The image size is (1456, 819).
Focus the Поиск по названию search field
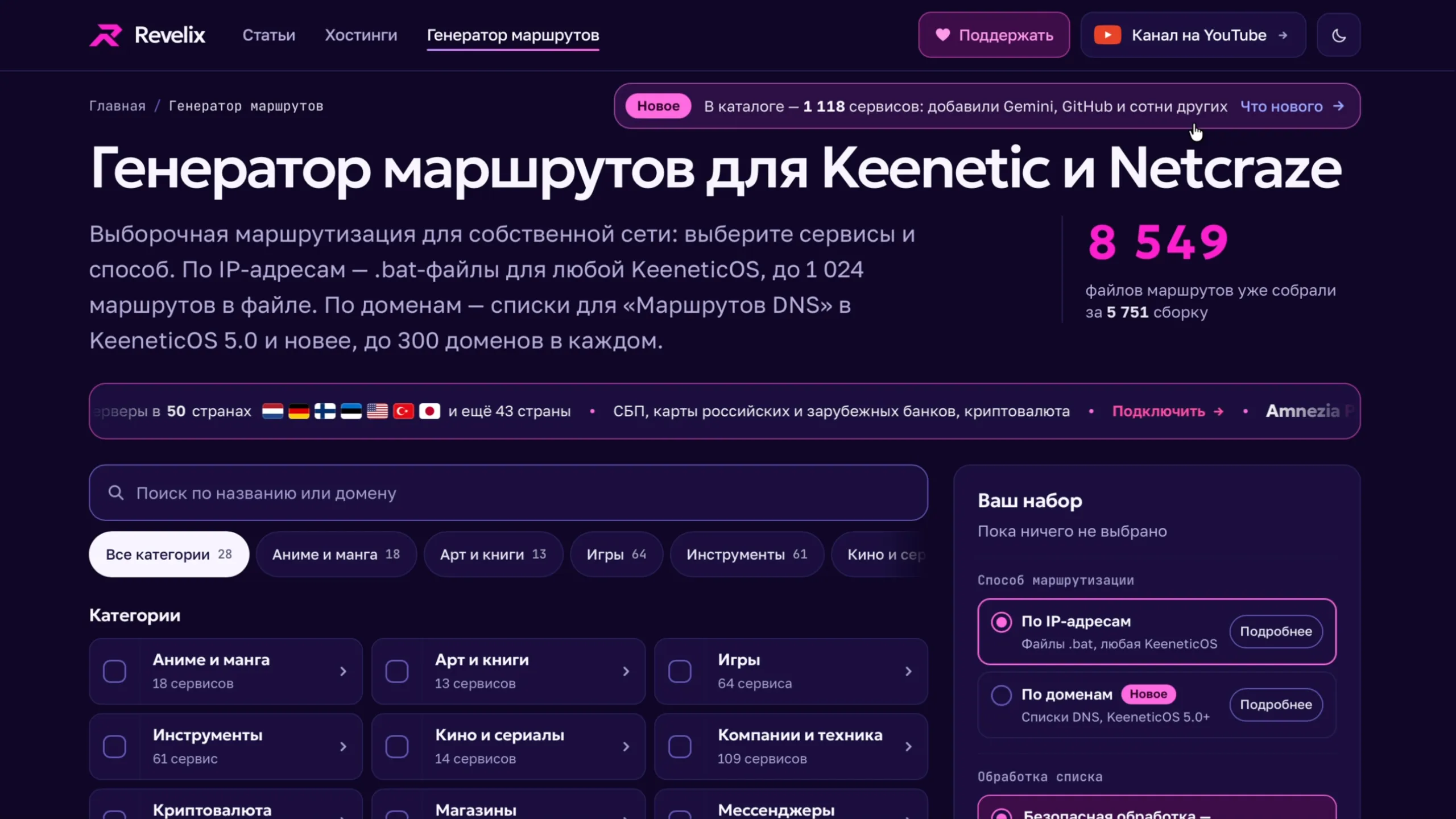tap(508, 493)
